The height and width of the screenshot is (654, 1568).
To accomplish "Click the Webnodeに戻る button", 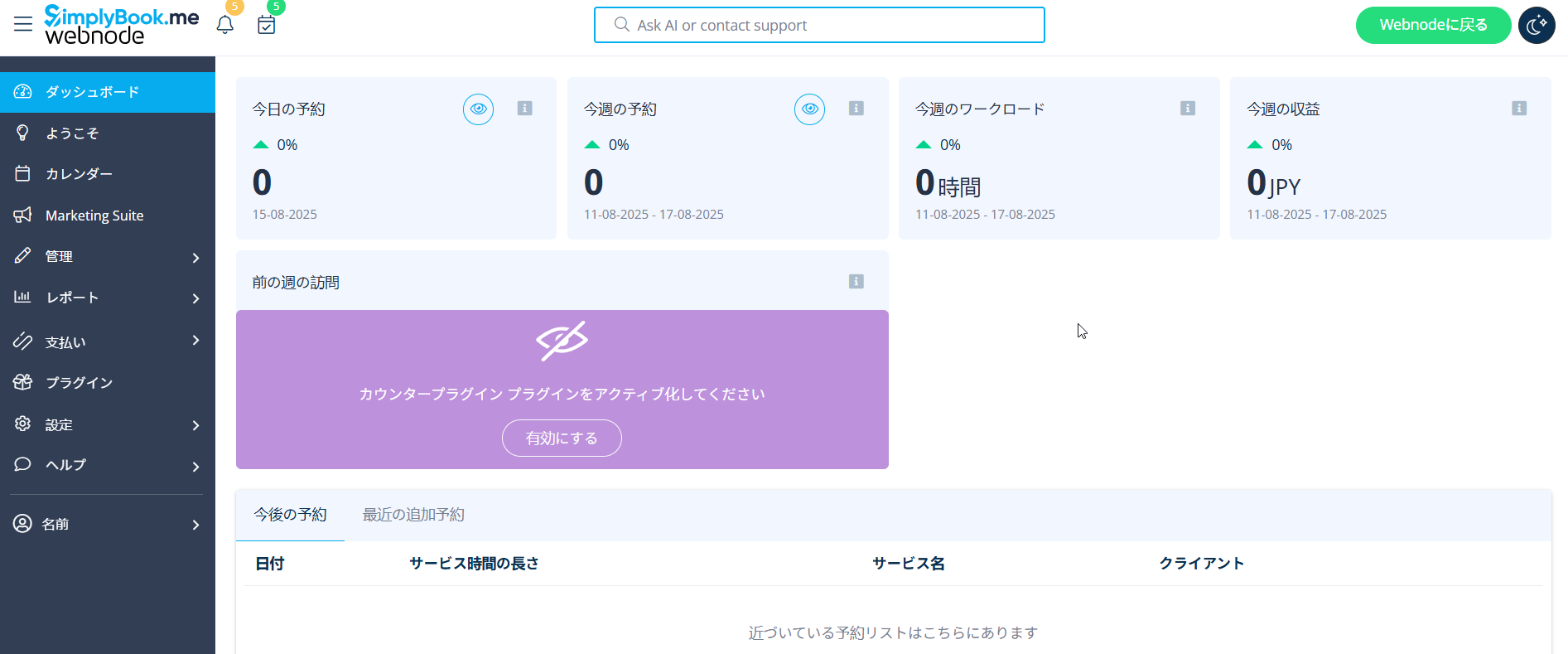I will pos(1433,25).
